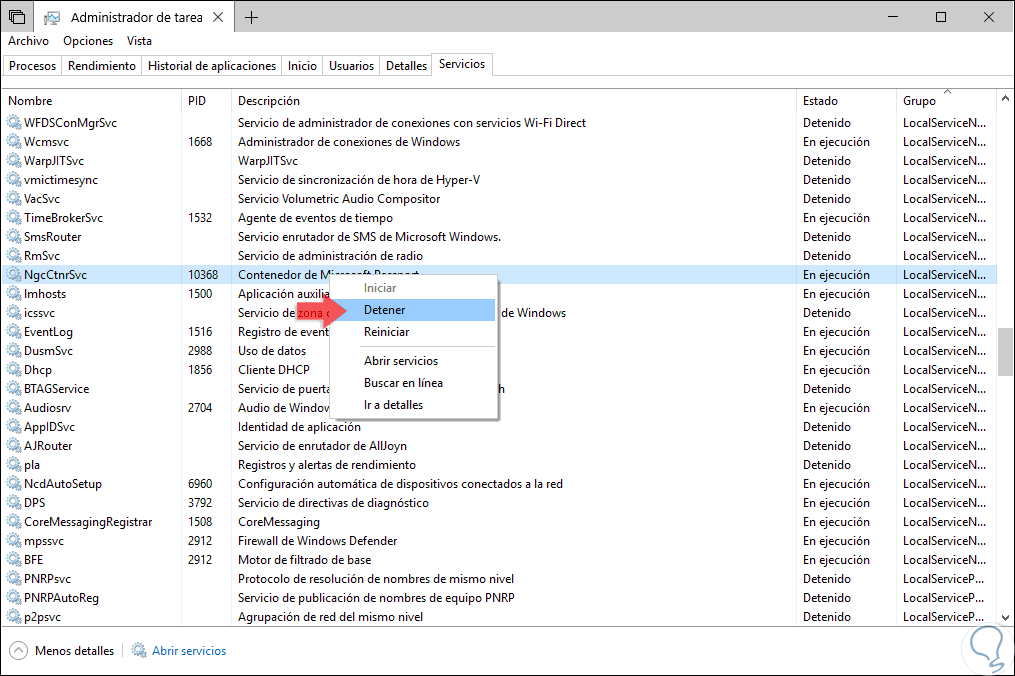The height and width of the screenshot is (676, 1015).
Task: Switch to the Procesos tab
Action: (x=32, y=65)
